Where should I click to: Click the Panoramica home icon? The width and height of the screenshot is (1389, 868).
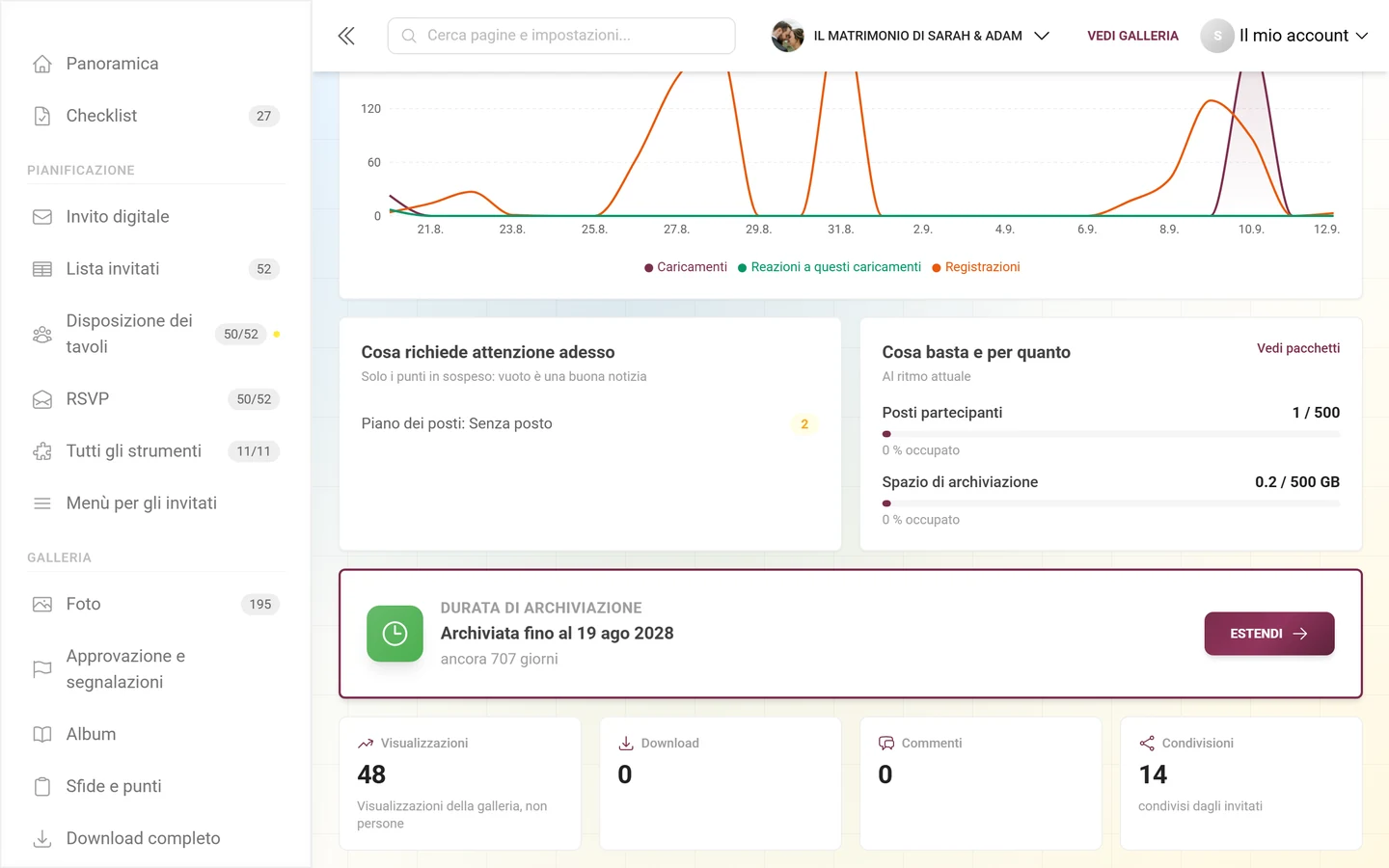[x=42, y=64]
